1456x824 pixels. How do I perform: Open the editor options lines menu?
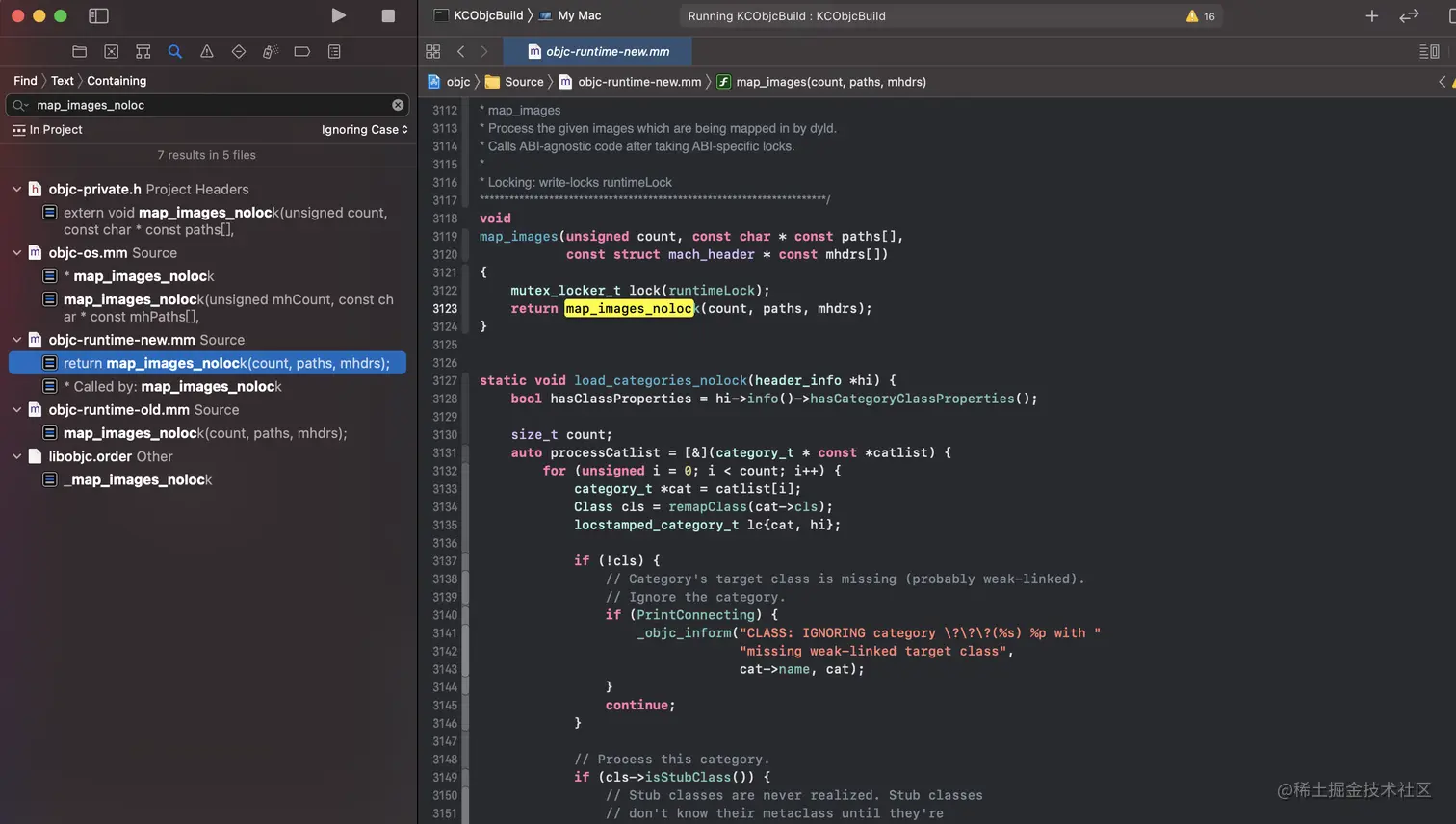(x=1429, y=51)
